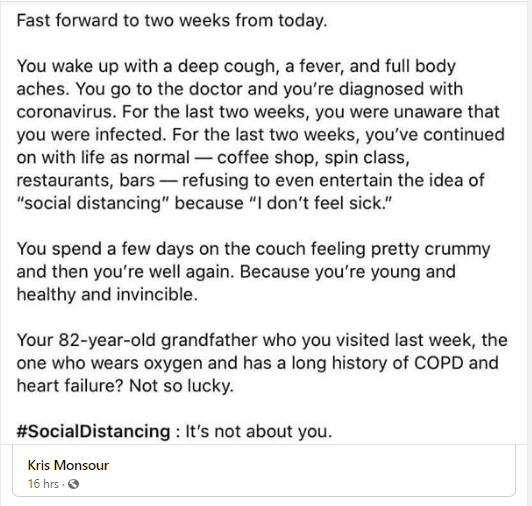Viewport: 532px width, 506px height.
Task: Click the text "It's not about you."
Action: point(259,431)
